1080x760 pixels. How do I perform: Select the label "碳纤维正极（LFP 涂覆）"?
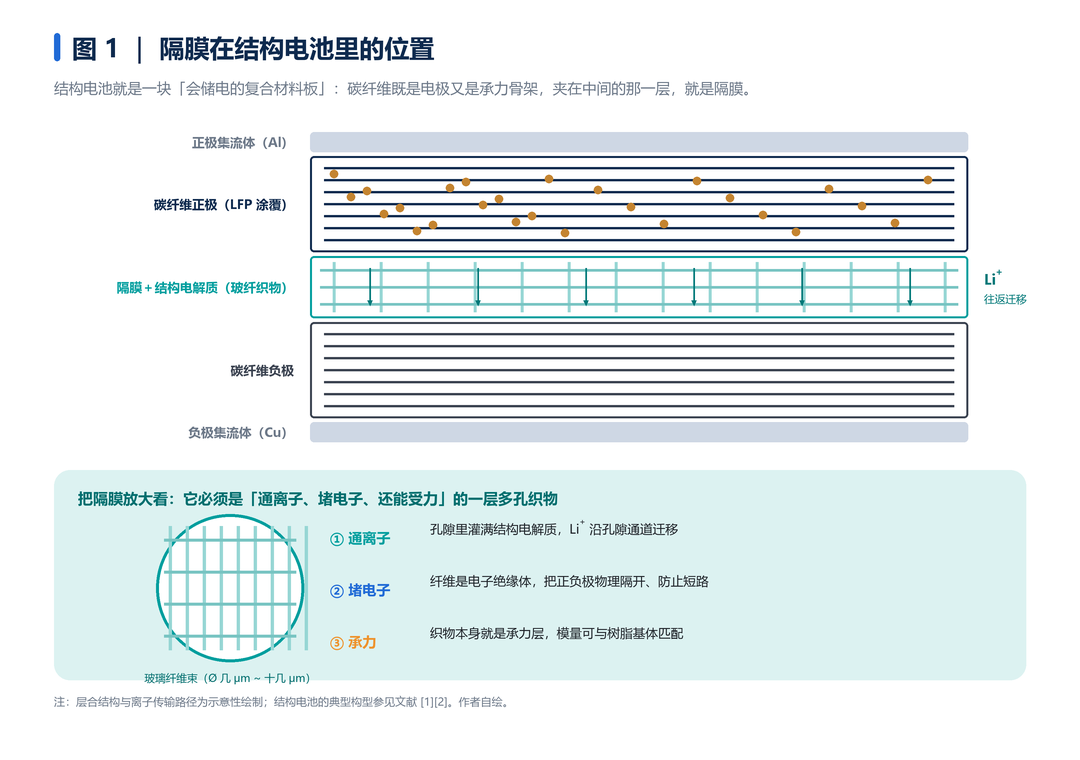coord(220,205)
